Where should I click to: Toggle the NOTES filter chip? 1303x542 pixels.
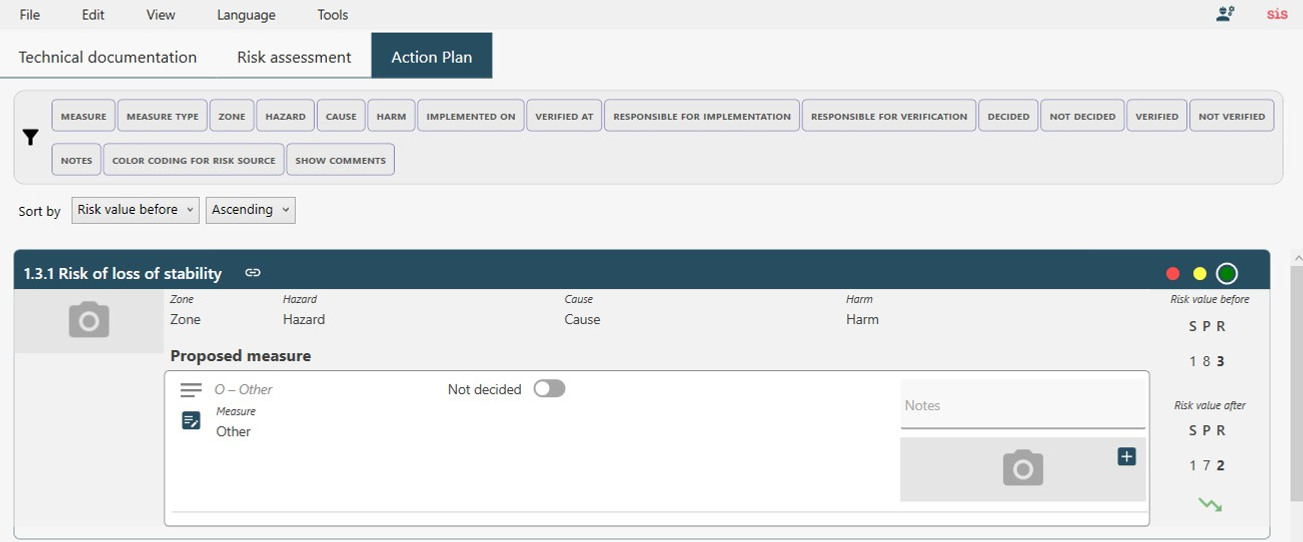76,160
